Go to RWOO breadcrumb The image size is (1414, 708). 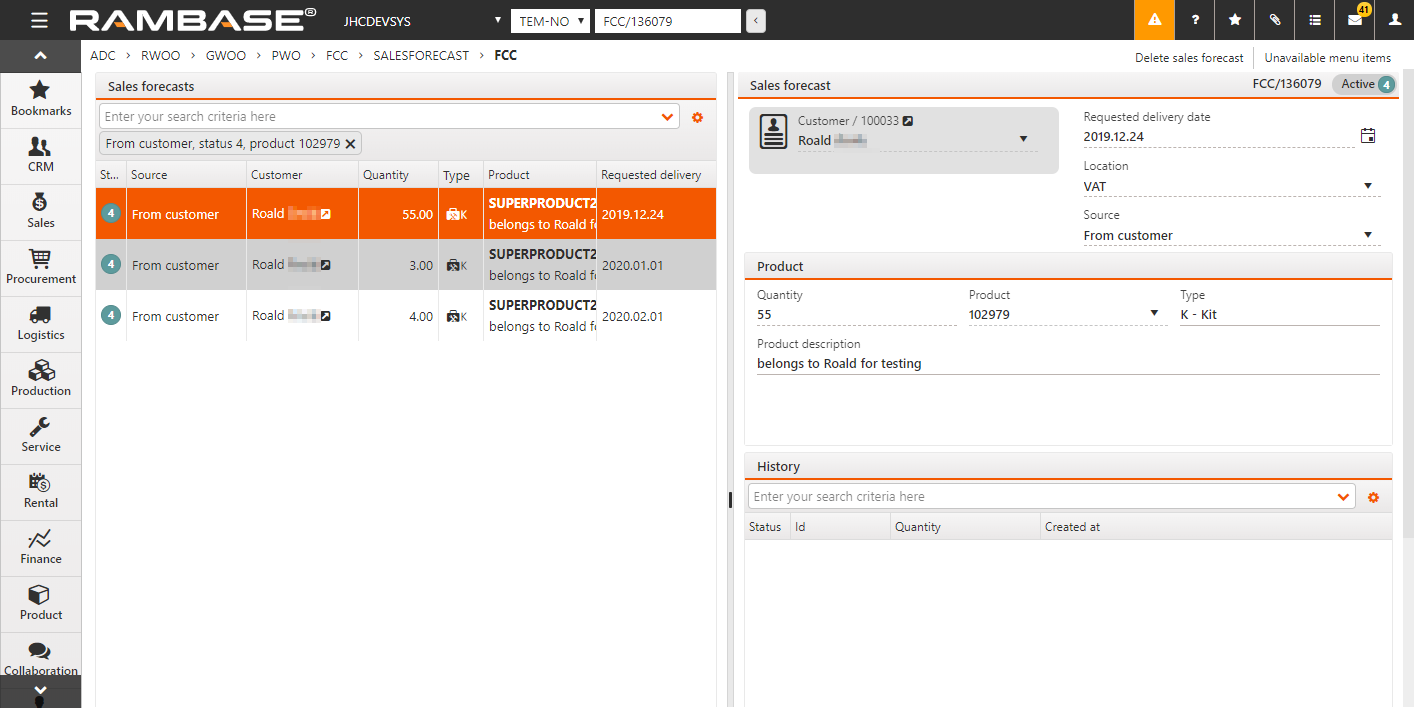tap(161, 56)
